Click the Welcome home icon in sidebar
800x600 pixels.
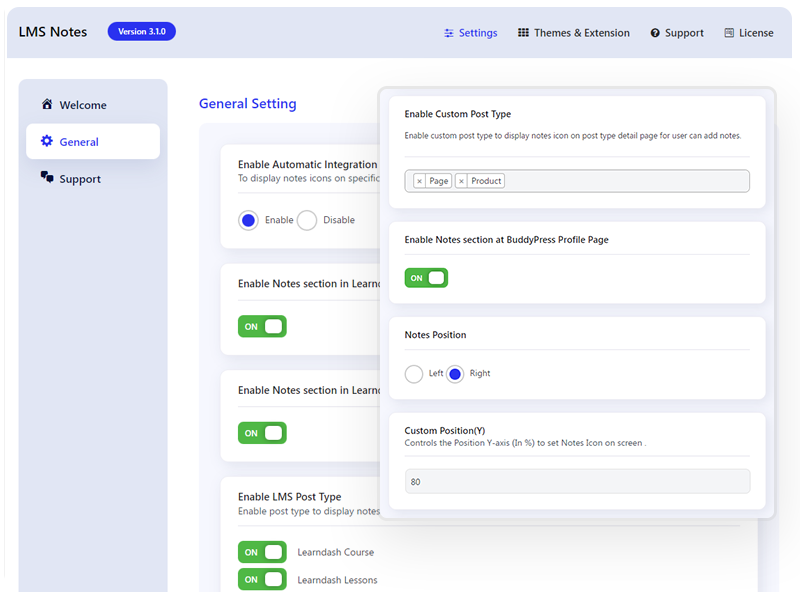47,104
